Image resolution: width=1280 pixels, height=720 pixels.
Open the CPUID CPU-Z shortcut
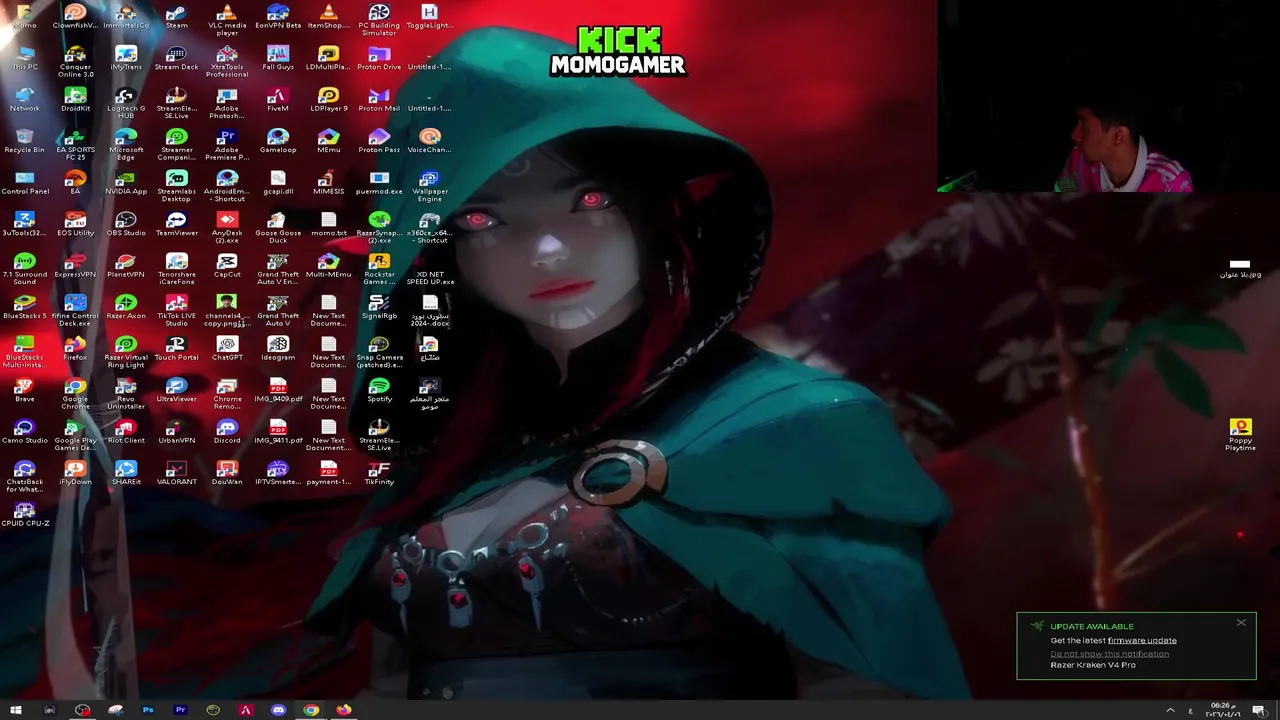pyautogui.click(x=25, y=515)
